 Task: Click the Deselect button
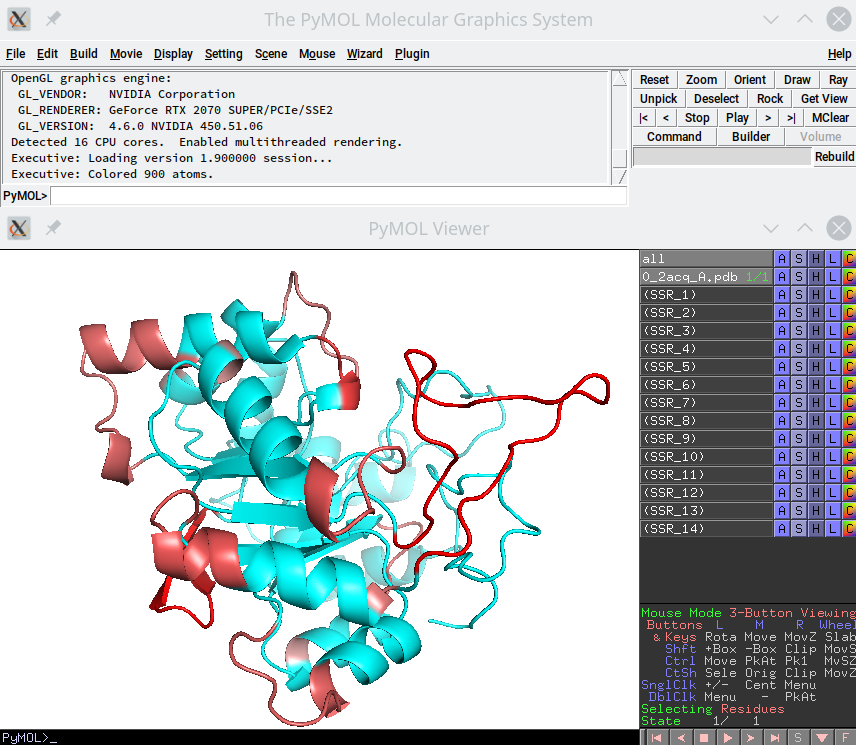tap(716, 99)
